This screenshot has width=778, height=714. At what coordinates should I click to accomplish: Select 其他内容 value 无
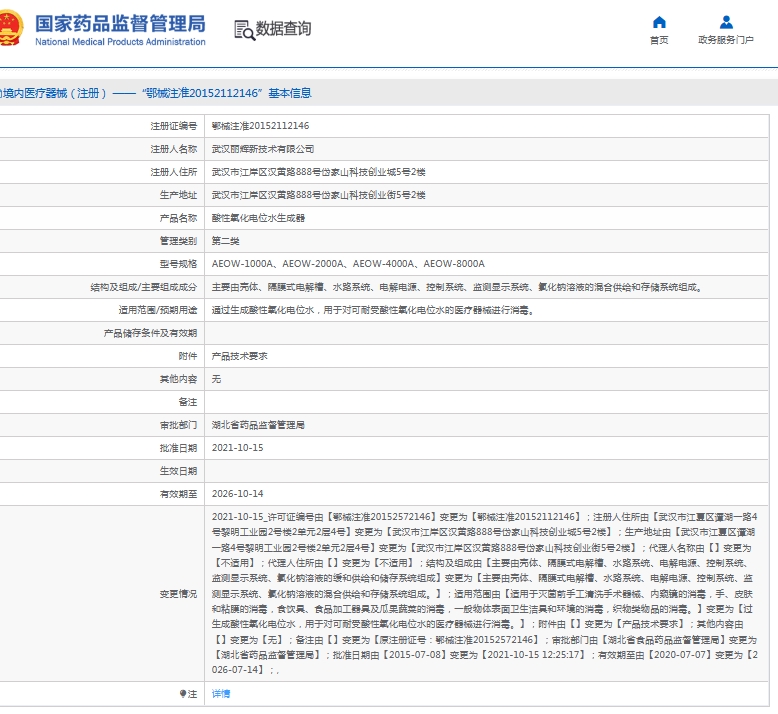click(x=216, y=379)
